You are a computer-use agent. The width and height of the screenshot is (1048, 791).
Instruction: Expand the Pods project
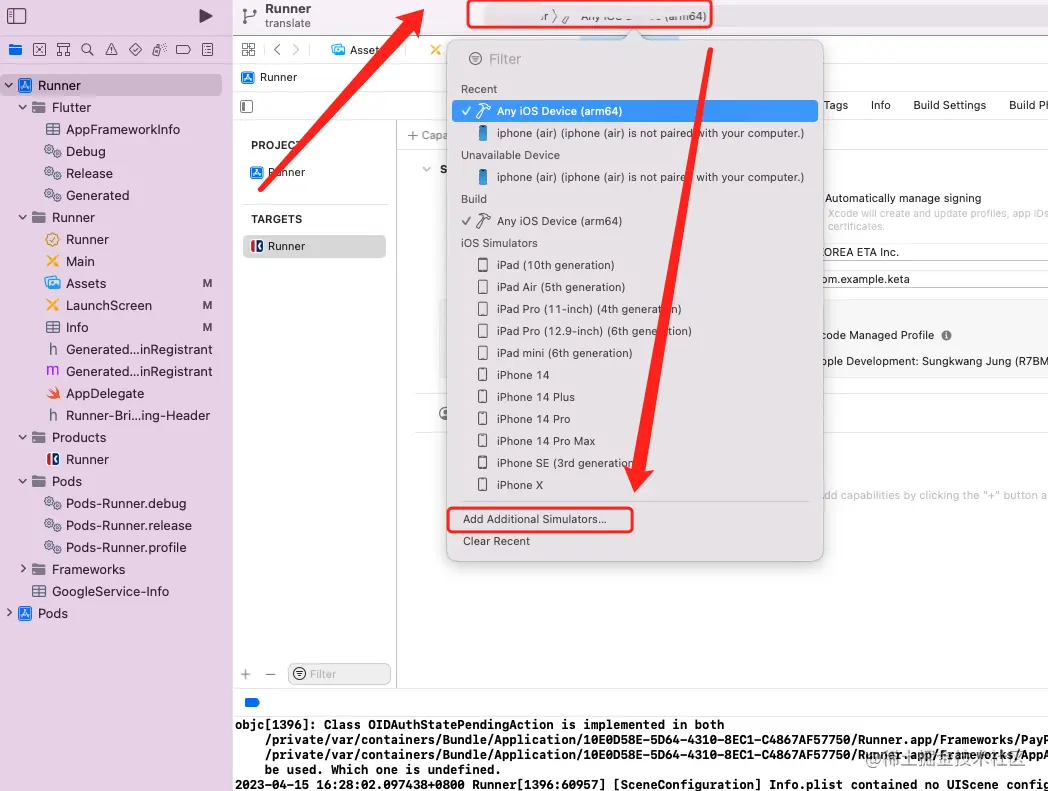pos(9,613)
